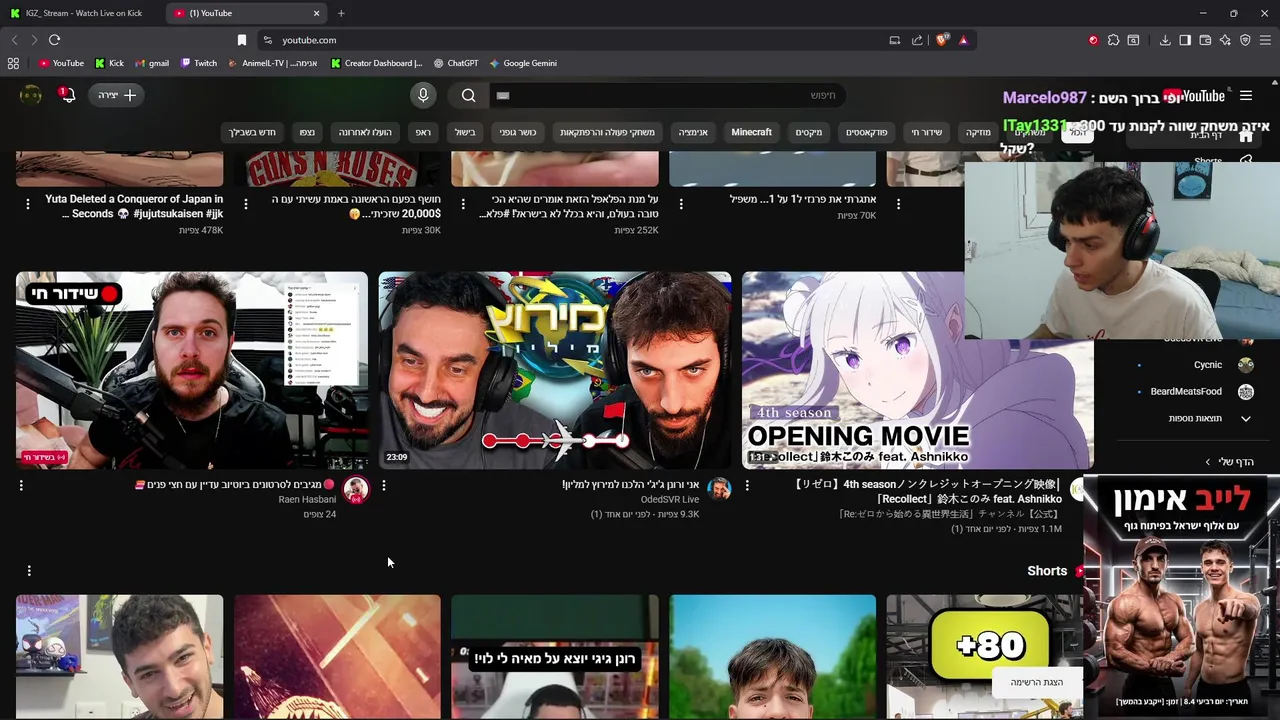The image size is (1280, 720).
Task: Open options for the 70K views short
Action: (681, 203)
